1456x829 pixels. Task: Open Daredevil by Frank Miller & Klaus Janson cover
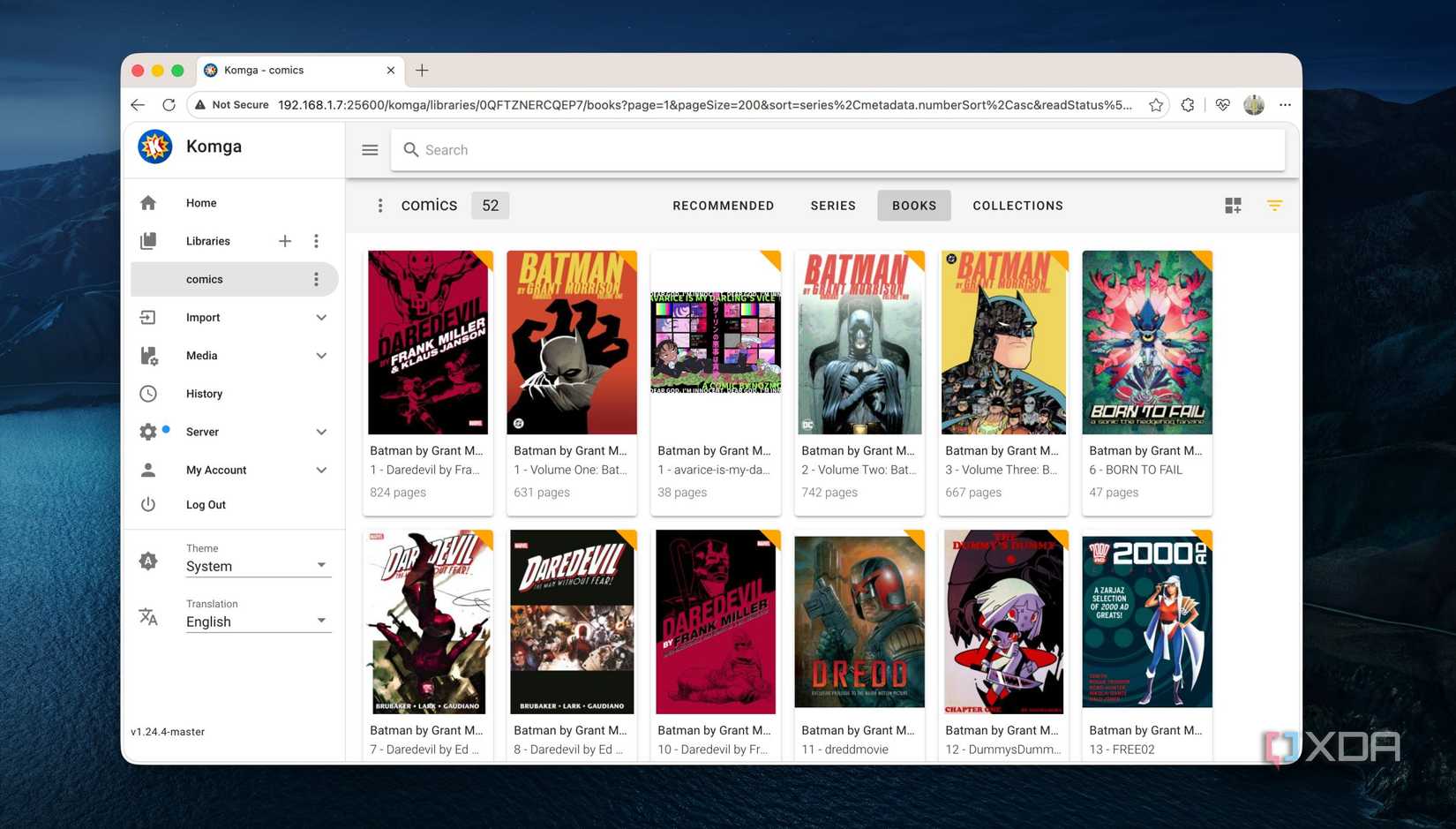tap(428, 343)
